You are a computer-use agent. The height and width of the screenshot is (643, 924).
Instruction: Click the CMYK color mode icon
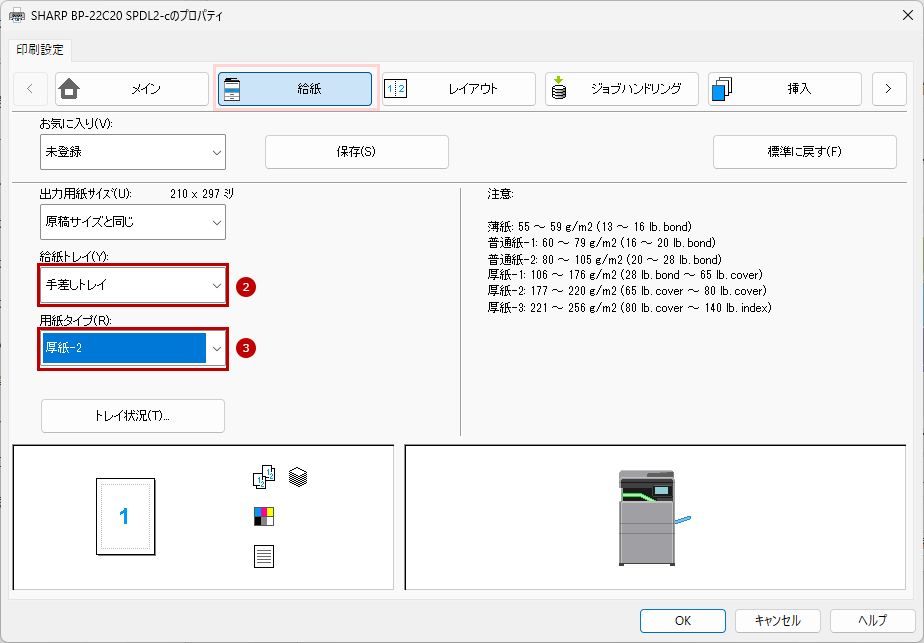pyautogui.click(x=264, y=516)
